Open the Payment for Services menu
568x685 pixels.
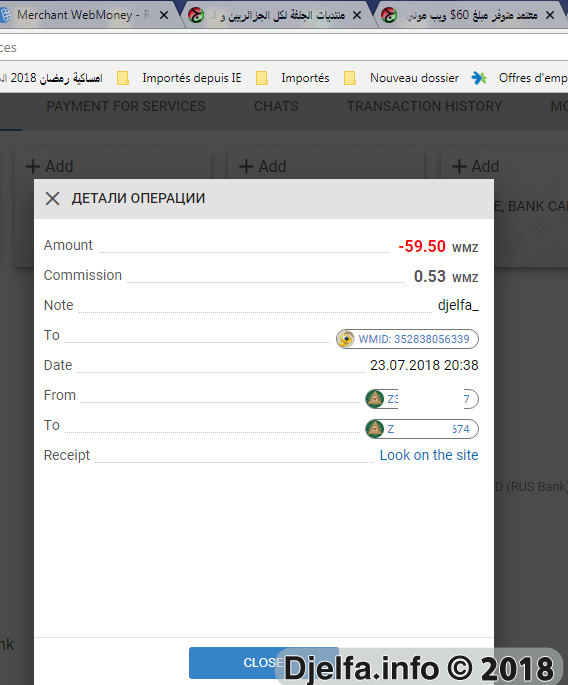click(x=126, y=106)
